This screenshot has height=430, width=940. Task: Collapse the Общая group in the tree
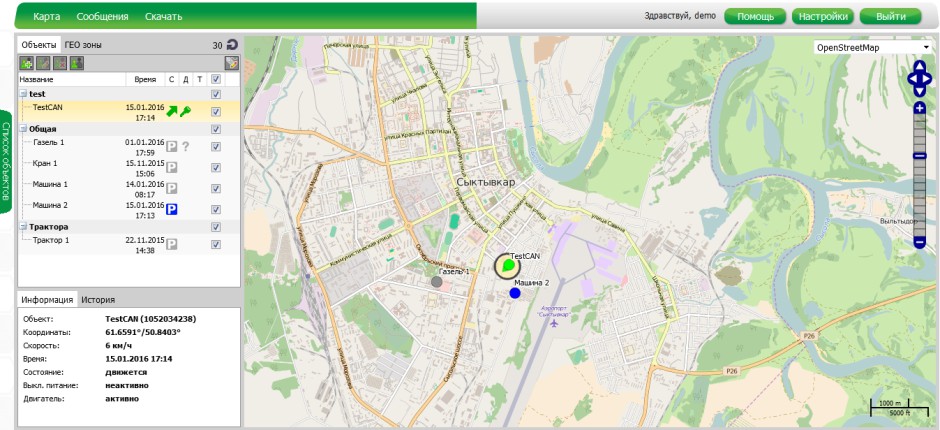(x=23, y=129)
